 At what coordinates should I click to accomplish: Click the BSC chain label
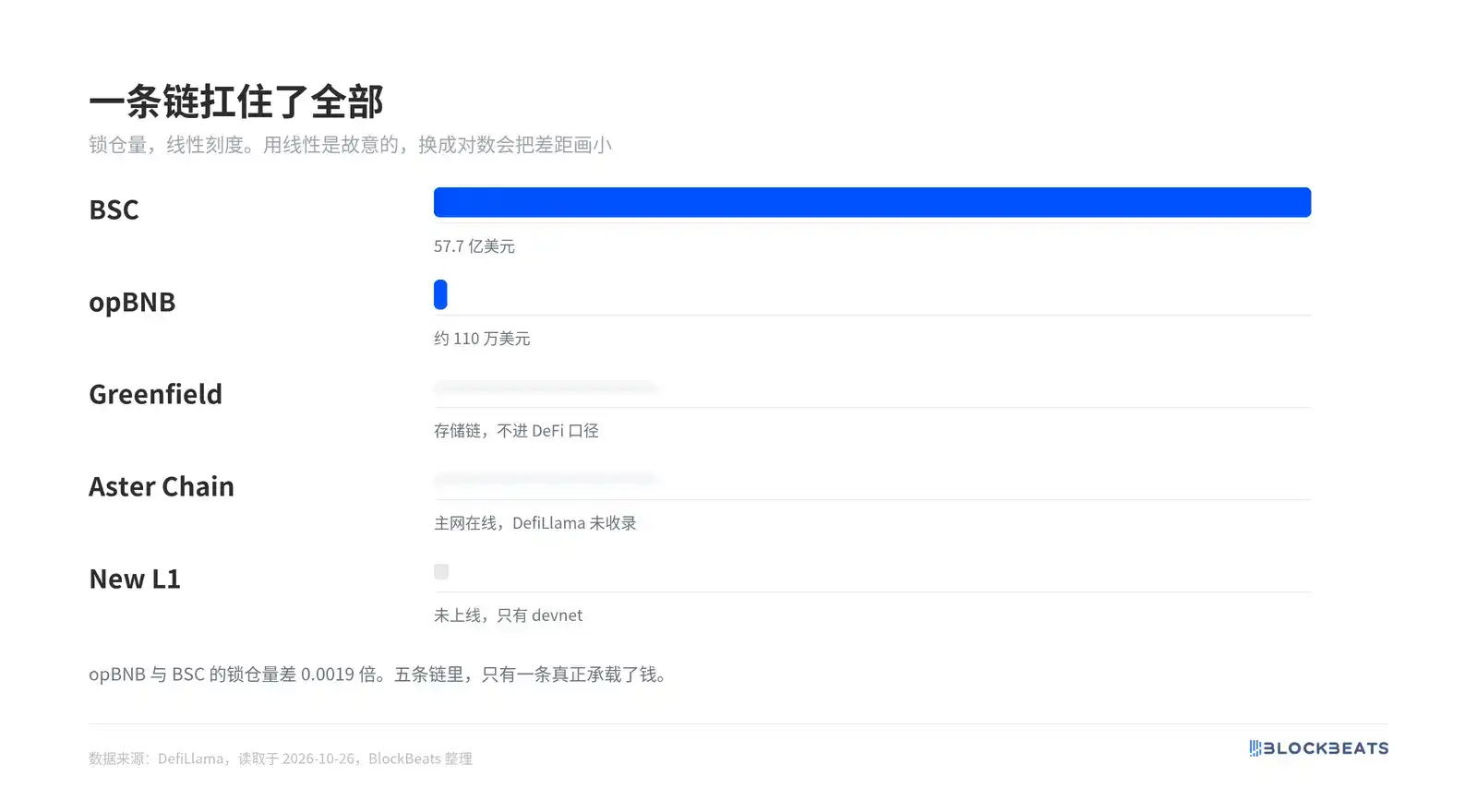(114, 209)
